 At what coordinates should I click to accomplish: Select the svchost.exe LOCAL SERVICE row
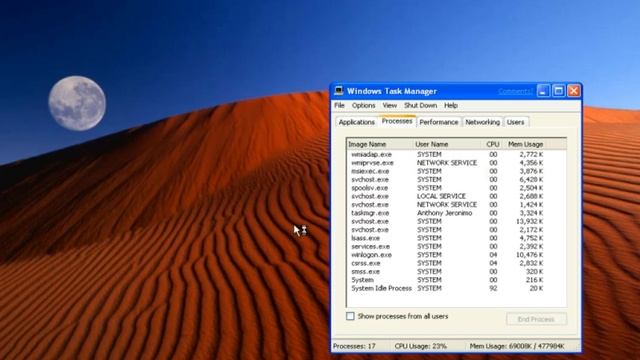pyautogui.click(x=456, y=196)
